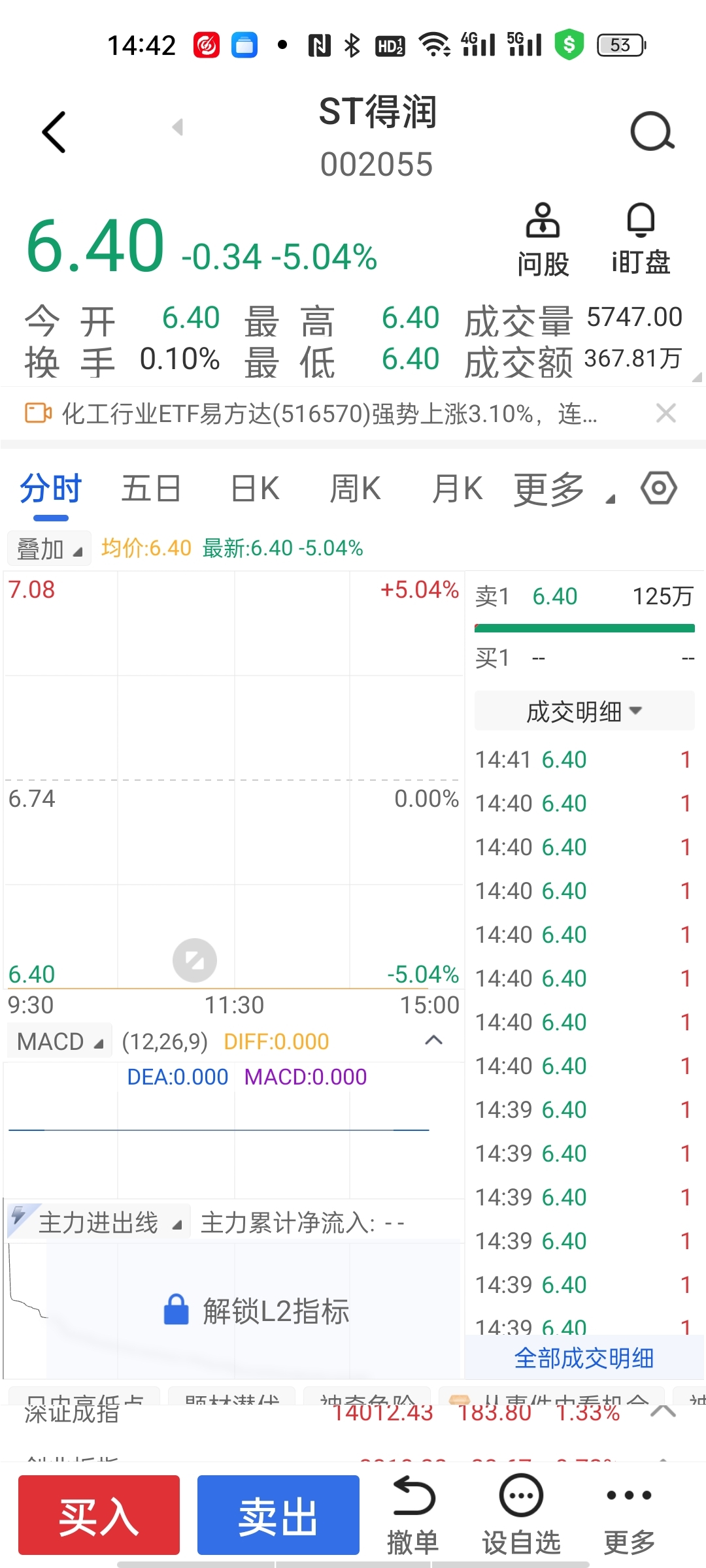This screenshot has width=706, height=1568.
Task: Tap the green shield dollar status icon
Action: (x=569, y=45)
